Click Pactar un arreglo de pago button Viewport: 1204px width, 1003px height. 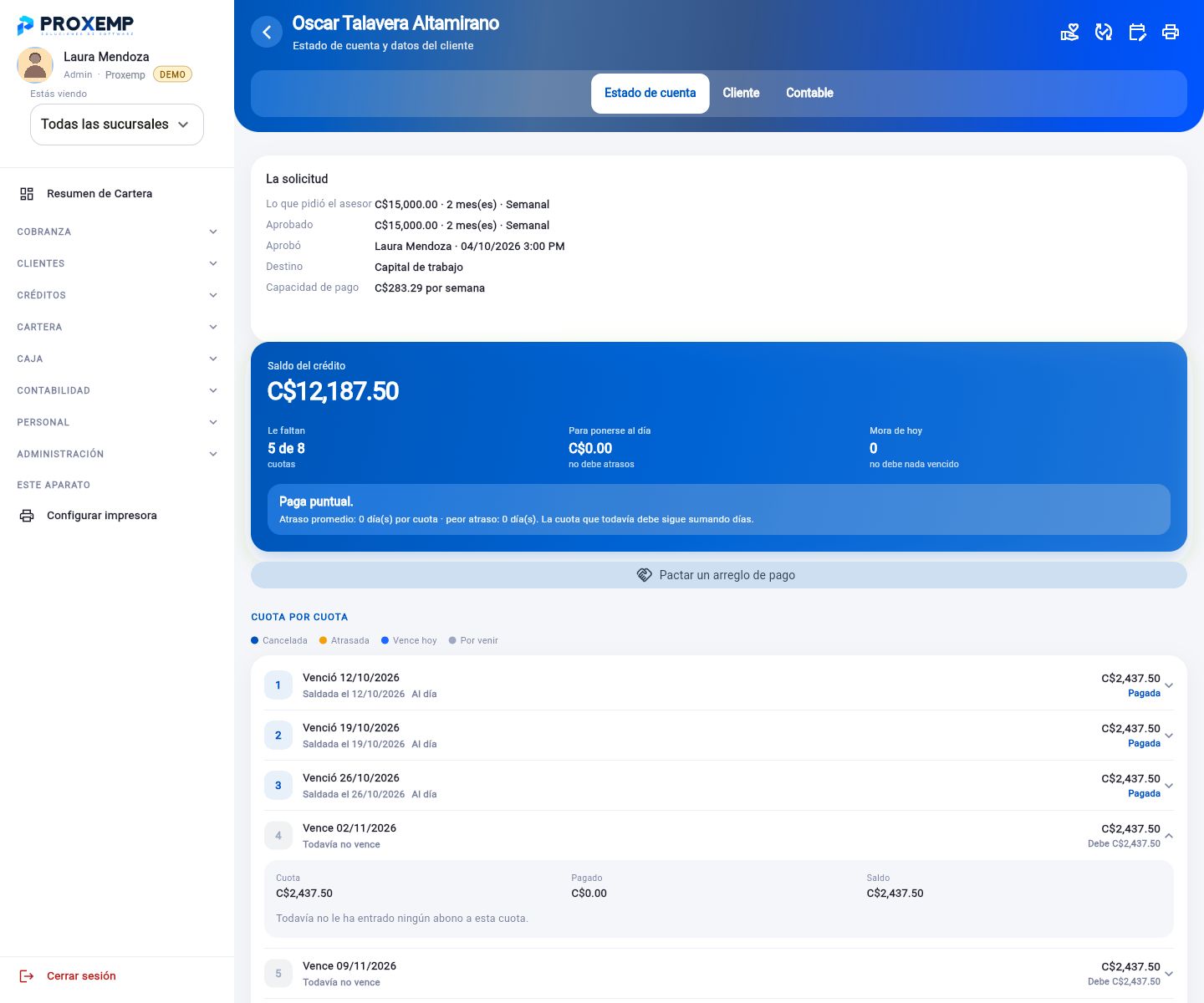tap(719, 575)
